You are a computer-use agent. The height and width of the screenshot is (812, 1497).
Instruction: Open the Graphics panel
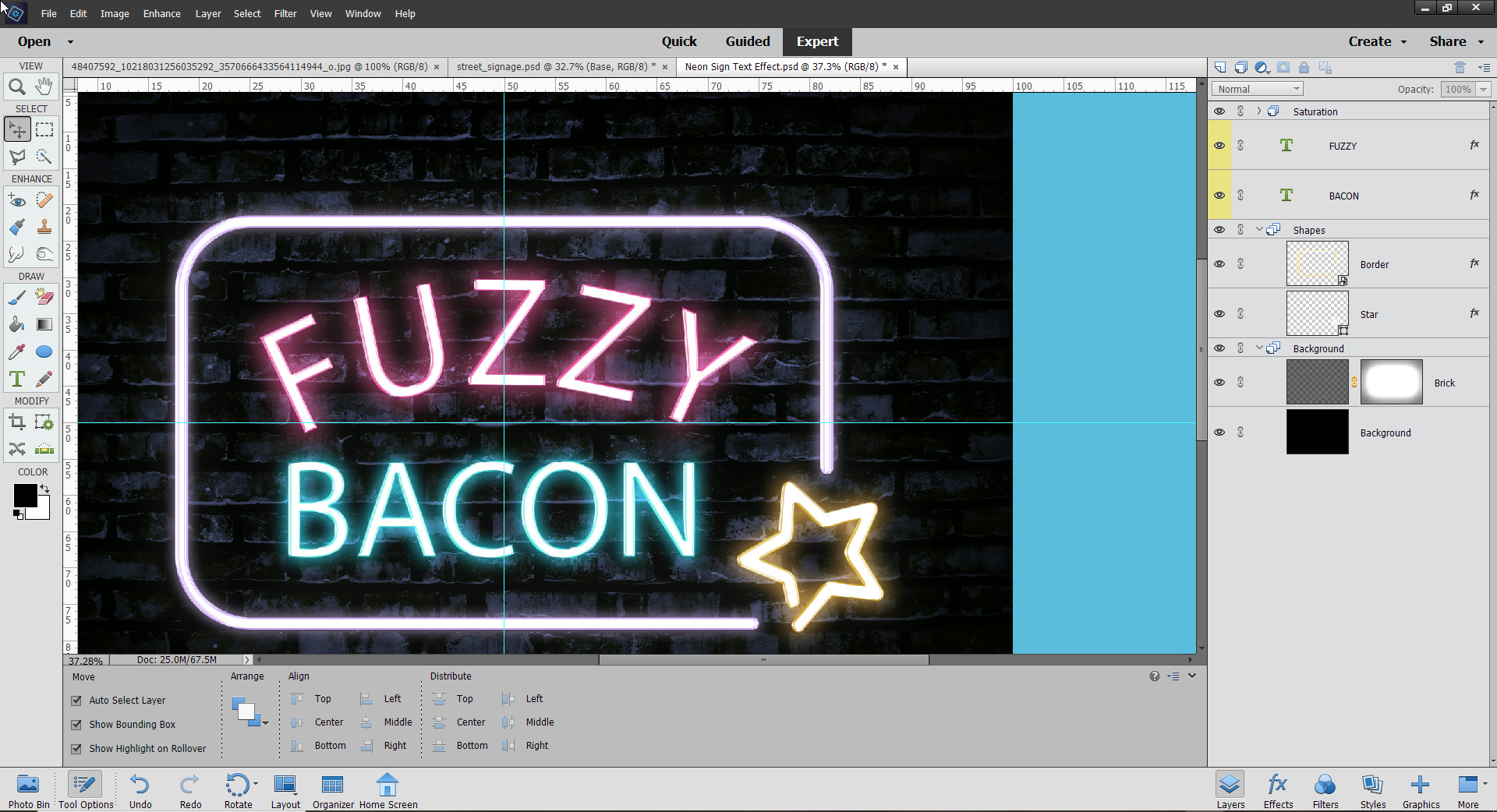[1421, 789]
